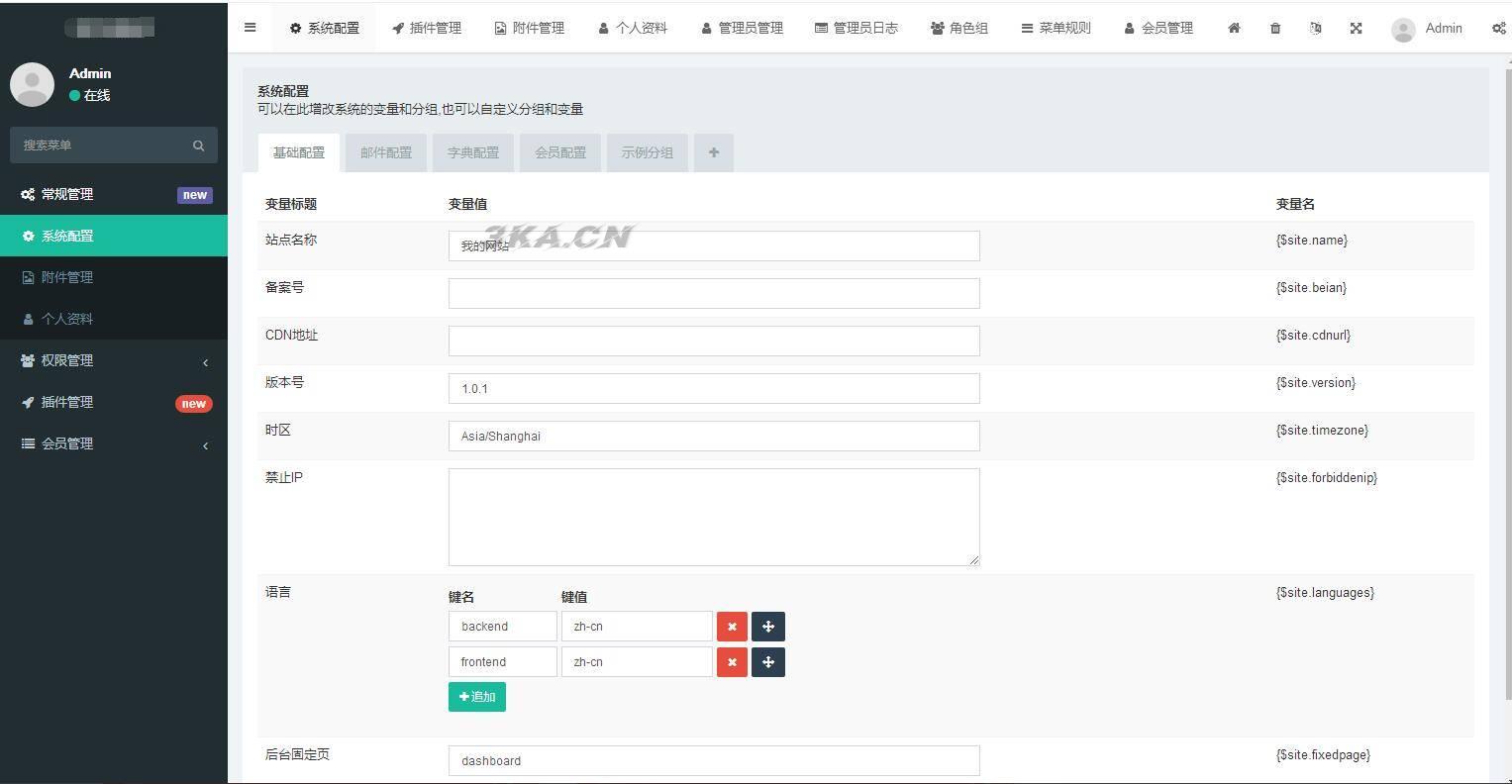The width and height of the screenshot is (1512, 784).
Task: Open the settings gears icon at top right
Action: coord(1499,28)
